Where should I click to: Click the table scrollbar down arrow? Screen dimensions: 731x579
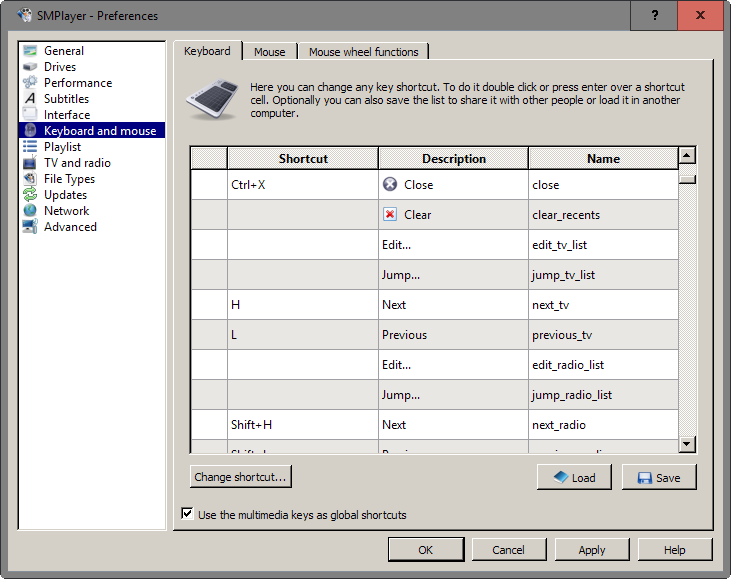coord(687,443)
